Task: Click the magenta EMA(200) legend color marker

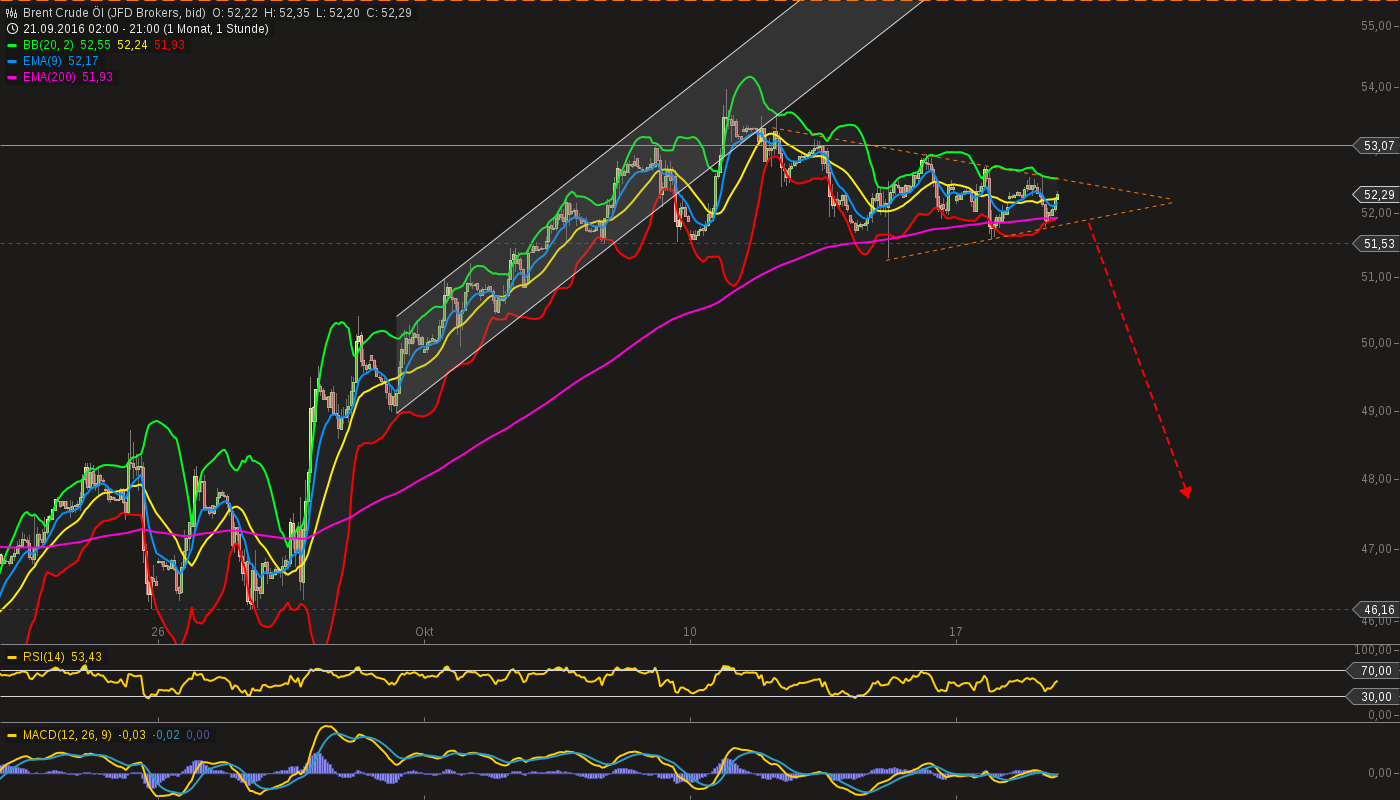Action: click(x=12, y=77)
